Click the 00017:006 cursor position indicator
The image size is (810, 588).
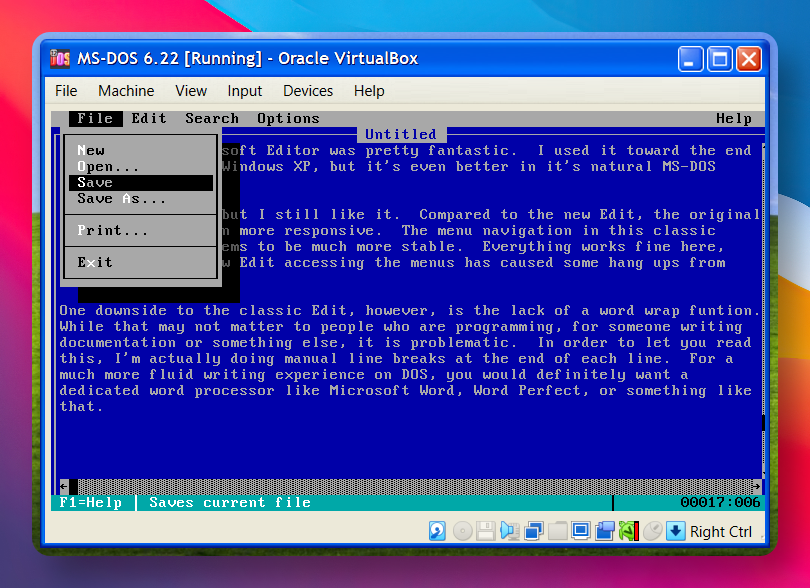point(720,503)
